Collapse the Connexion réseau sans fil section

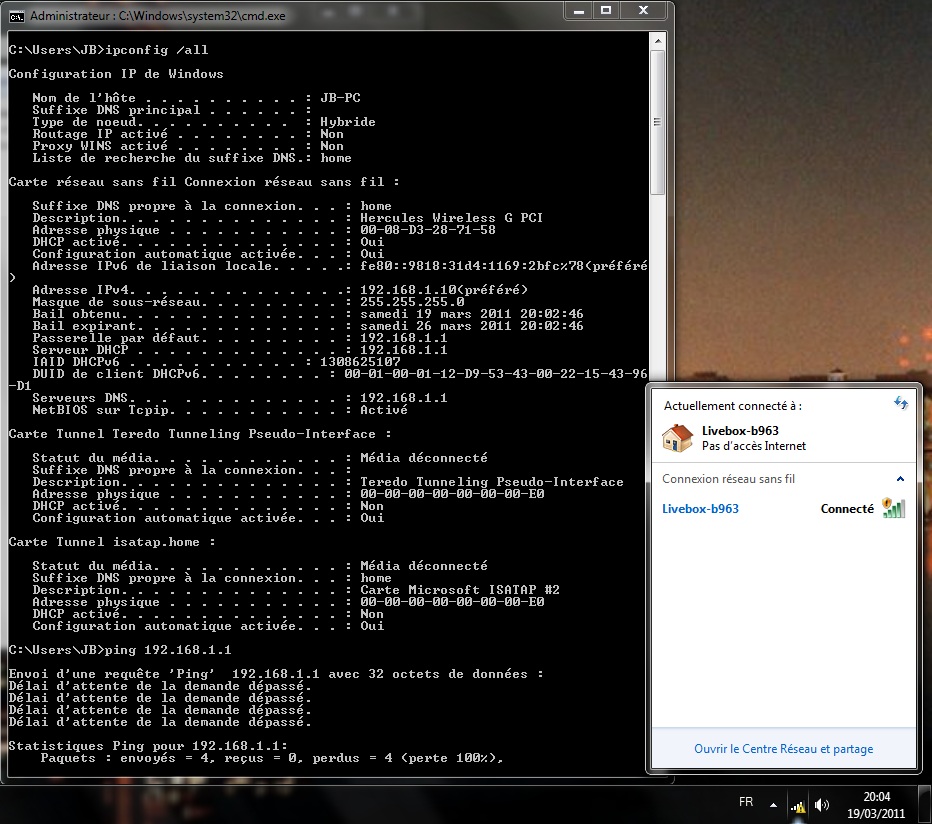[900, 479]
